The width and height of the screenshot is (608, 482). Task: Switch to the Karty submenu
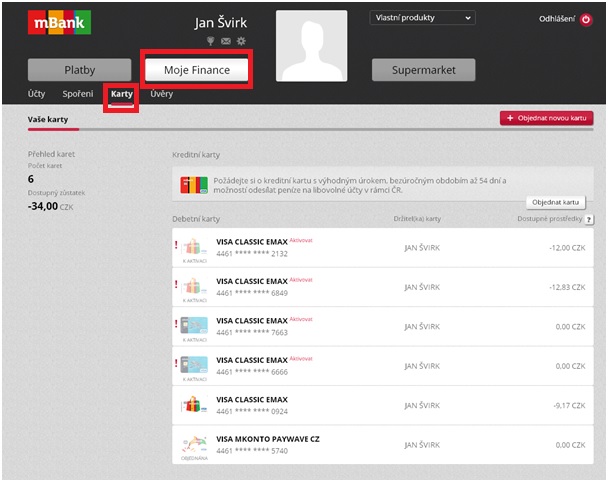122,94
